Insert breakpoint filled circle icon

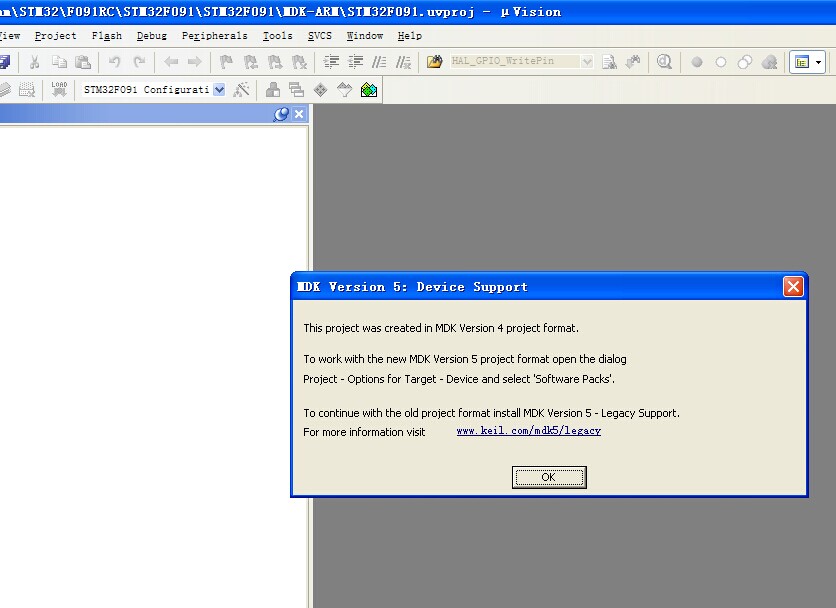click(x=696, y=62)
